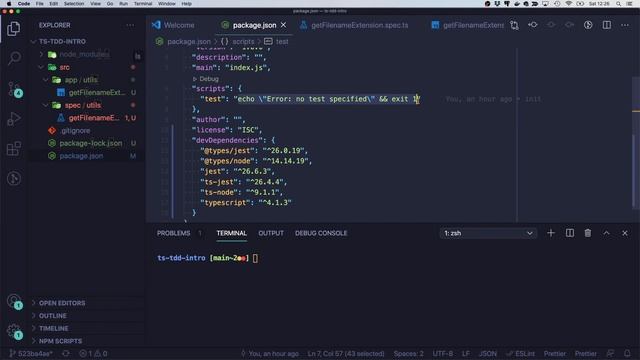
Task: Click the feedback icon in status bar
Action: 610,353
